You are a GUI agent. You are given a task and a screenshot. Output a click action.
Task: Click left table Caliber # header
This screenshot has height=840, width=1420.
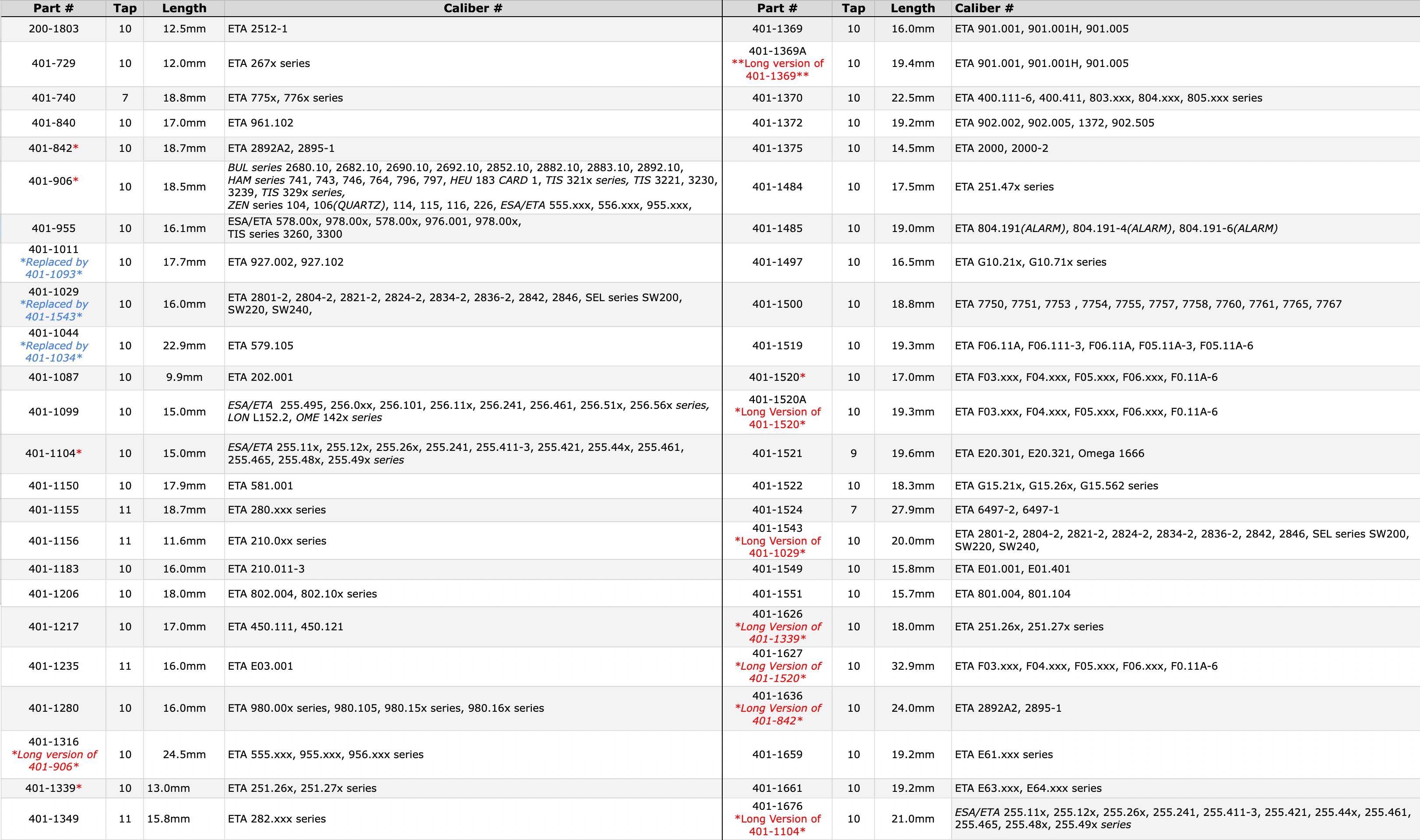(x=473, y=8)
